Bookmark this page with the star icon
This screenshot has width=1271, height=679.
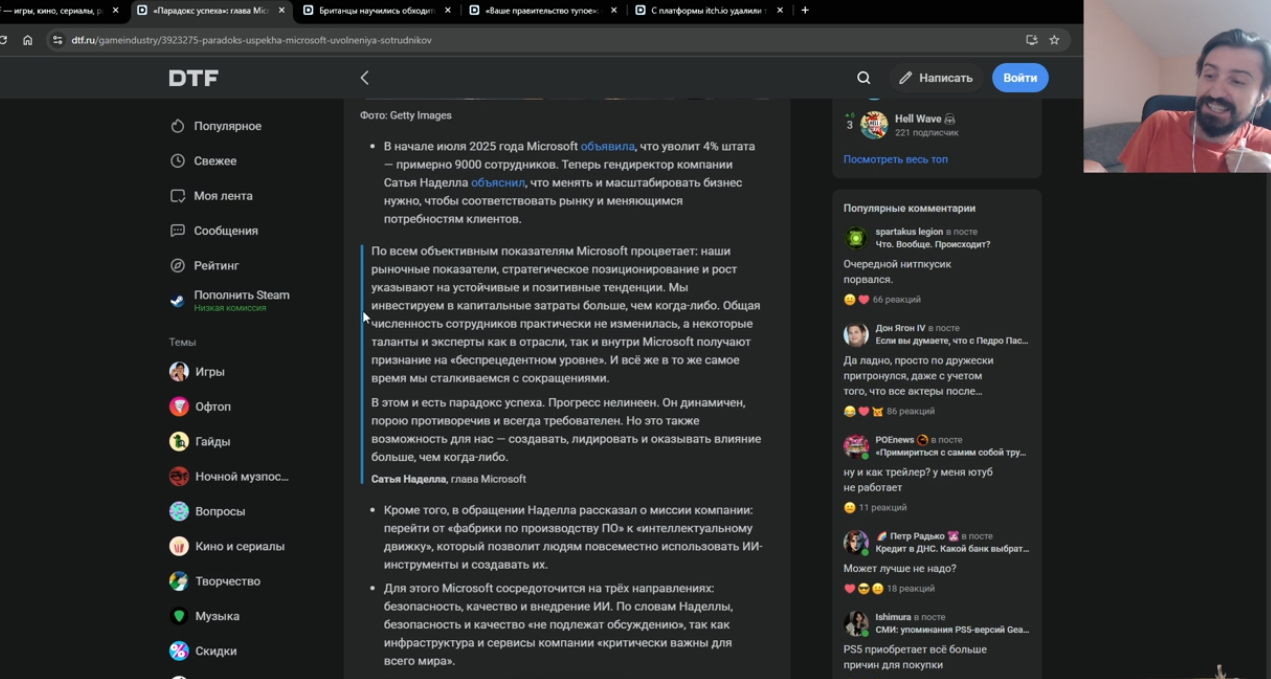(1054, 40)
